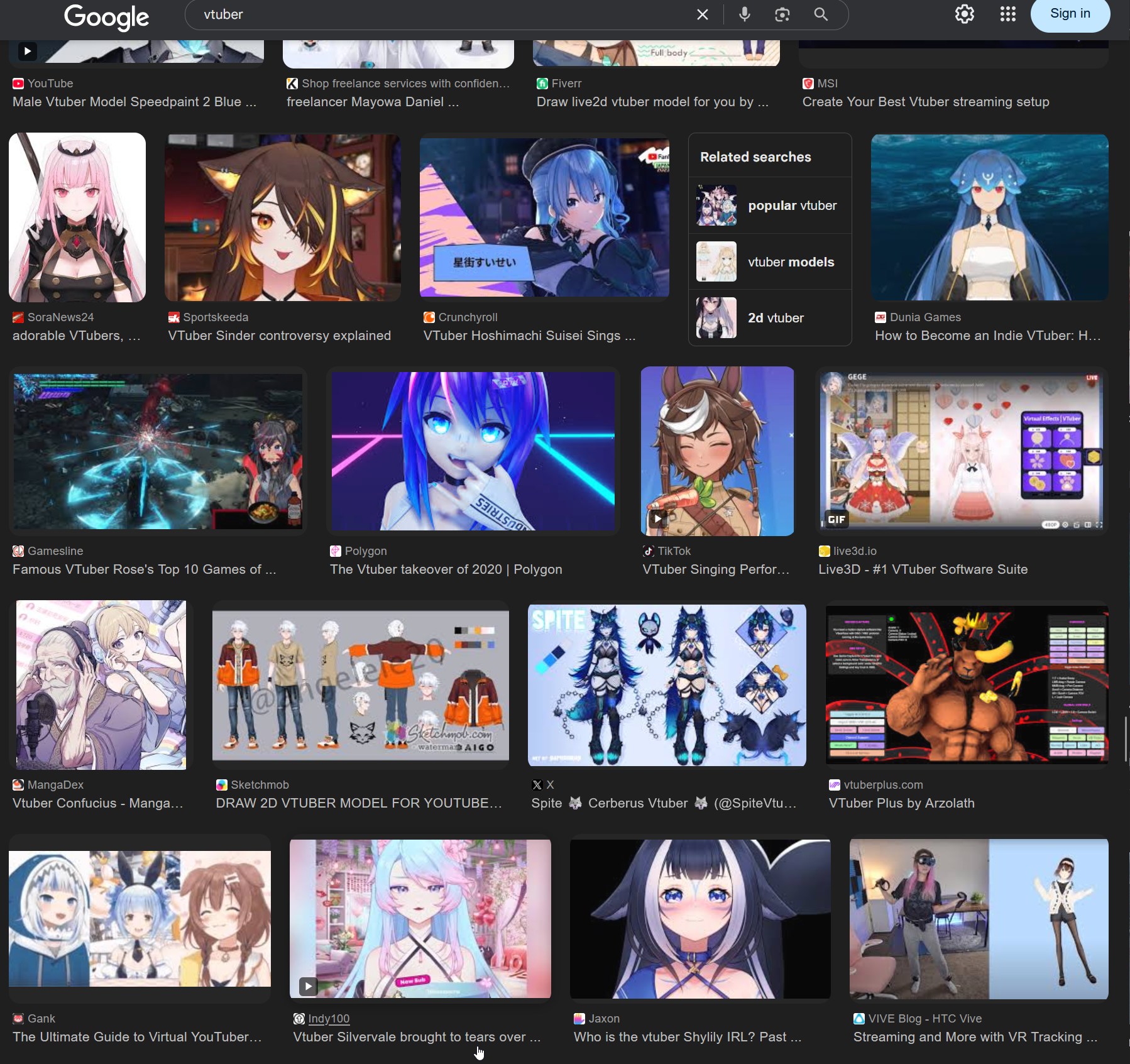Click the GIF badge on the live3d.io image
The height and width of the screenshot is (1064, 1130).
pyautogui.click(x=837, y=519)
